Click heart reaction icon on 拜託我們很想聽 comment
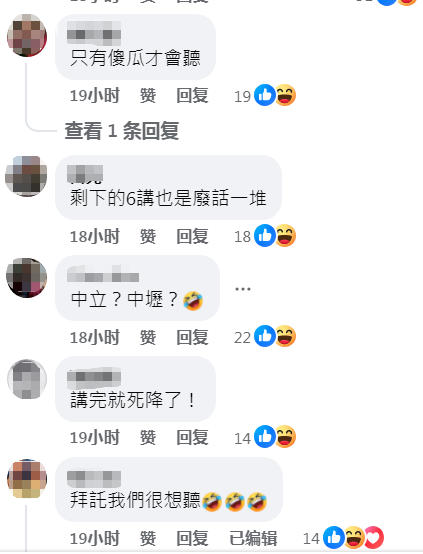This screenshot has width=423, height=554. [374, 538]
